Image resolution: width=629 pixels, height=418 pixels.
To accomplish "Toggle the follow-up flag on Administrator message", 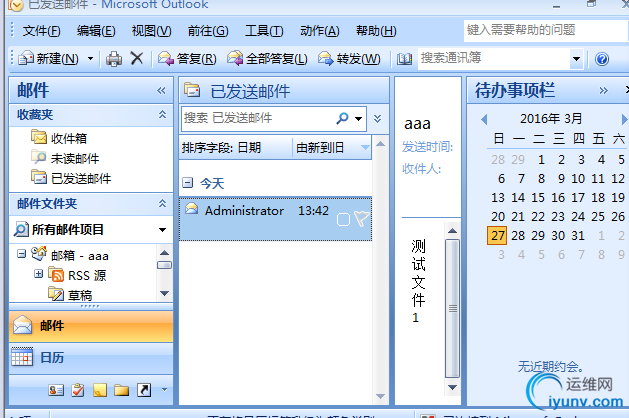I will pyautogui.click(x=361, y=219).
